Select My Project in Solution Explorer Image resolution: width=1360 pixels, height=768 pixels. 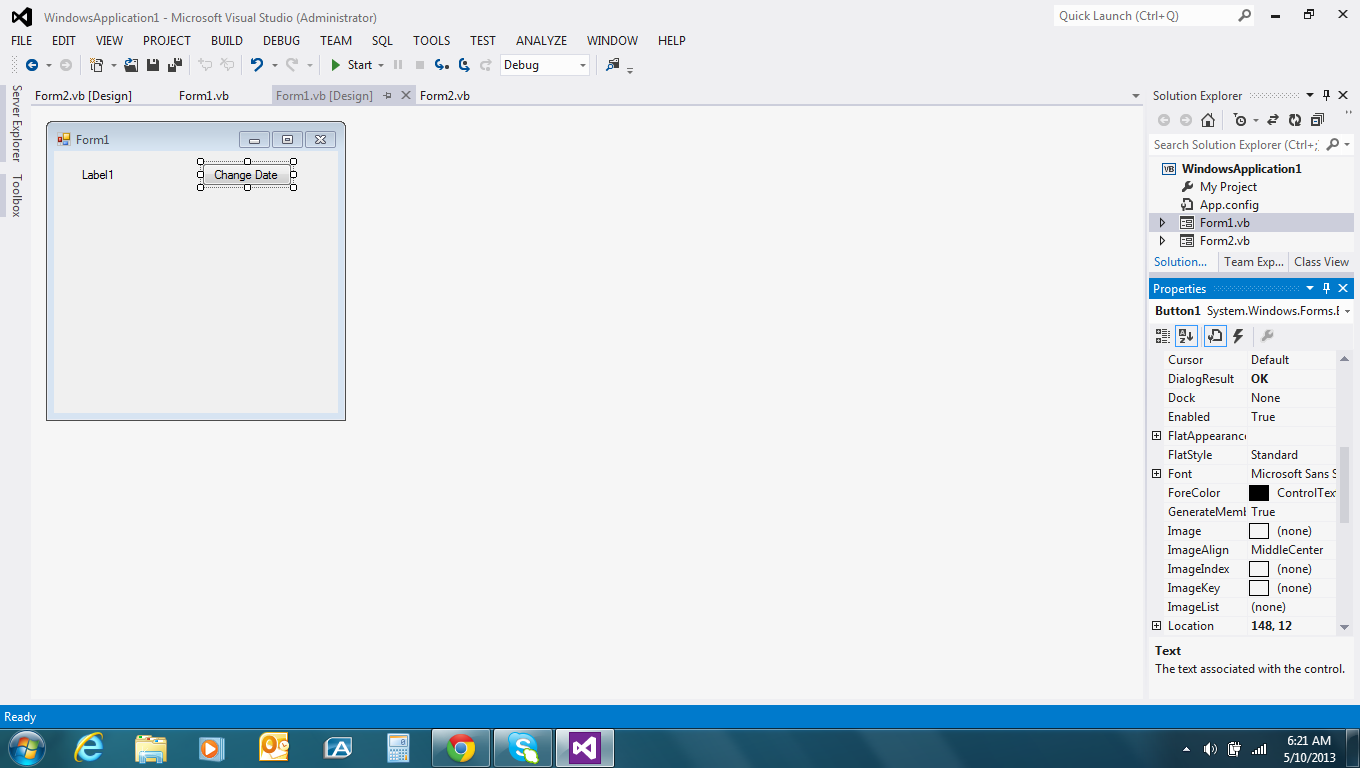(x=1228, y=187)
